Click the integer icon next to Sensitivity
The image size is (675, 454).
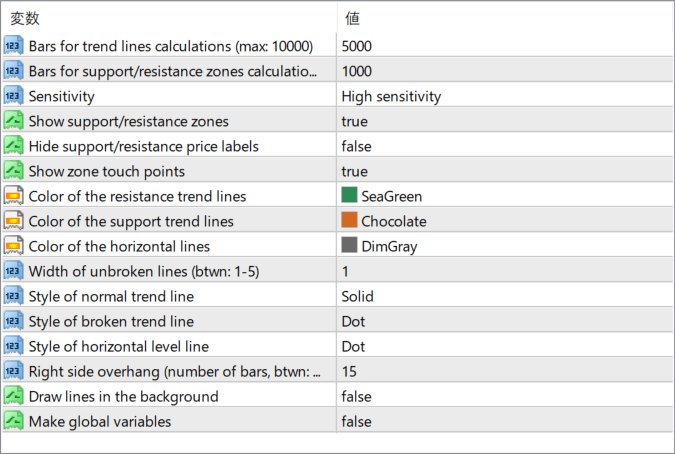tap(14, 96)
